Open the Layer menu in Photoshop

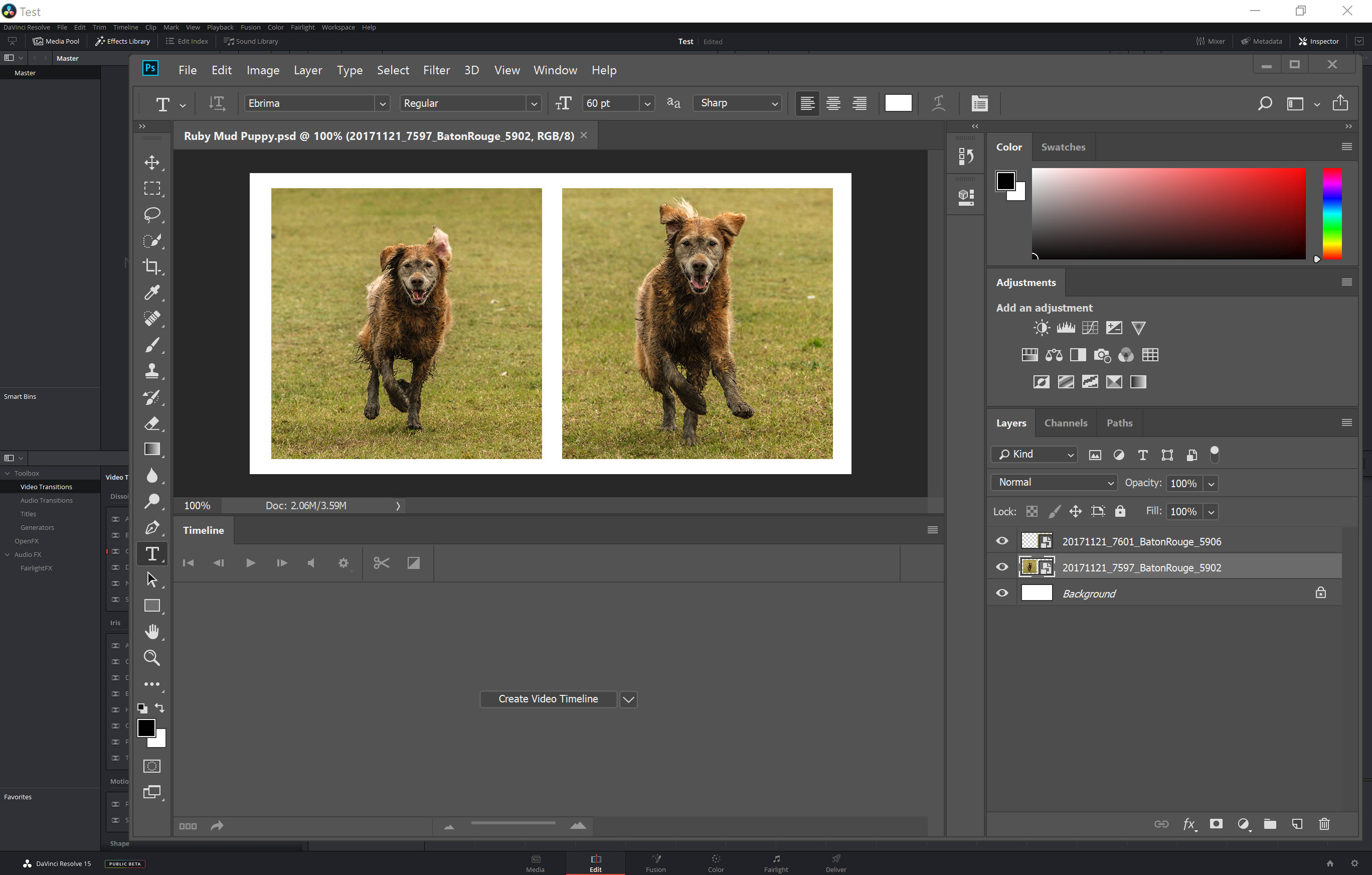tap(308, 70)
